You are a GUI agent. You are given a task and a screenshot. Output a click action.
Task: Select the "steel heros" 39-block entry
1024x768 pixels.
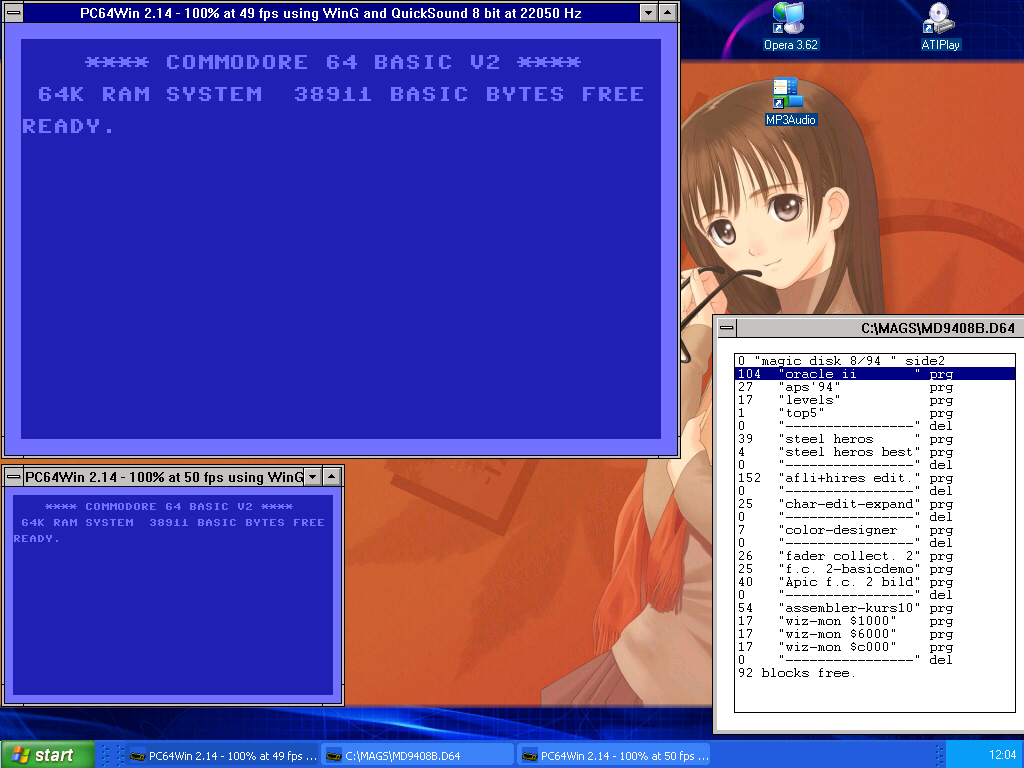tap(875, 439)
